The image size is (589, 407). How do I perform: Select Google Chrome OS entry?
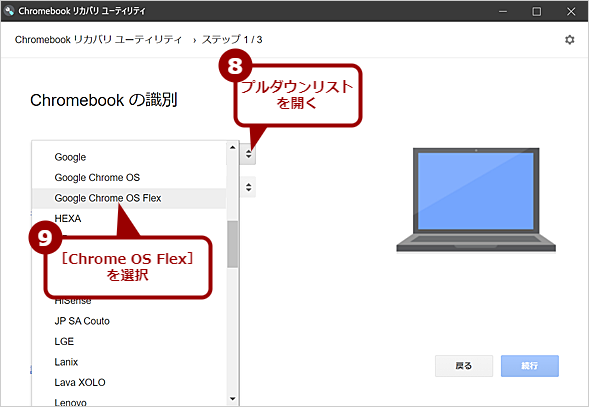(x=129, y=177)
